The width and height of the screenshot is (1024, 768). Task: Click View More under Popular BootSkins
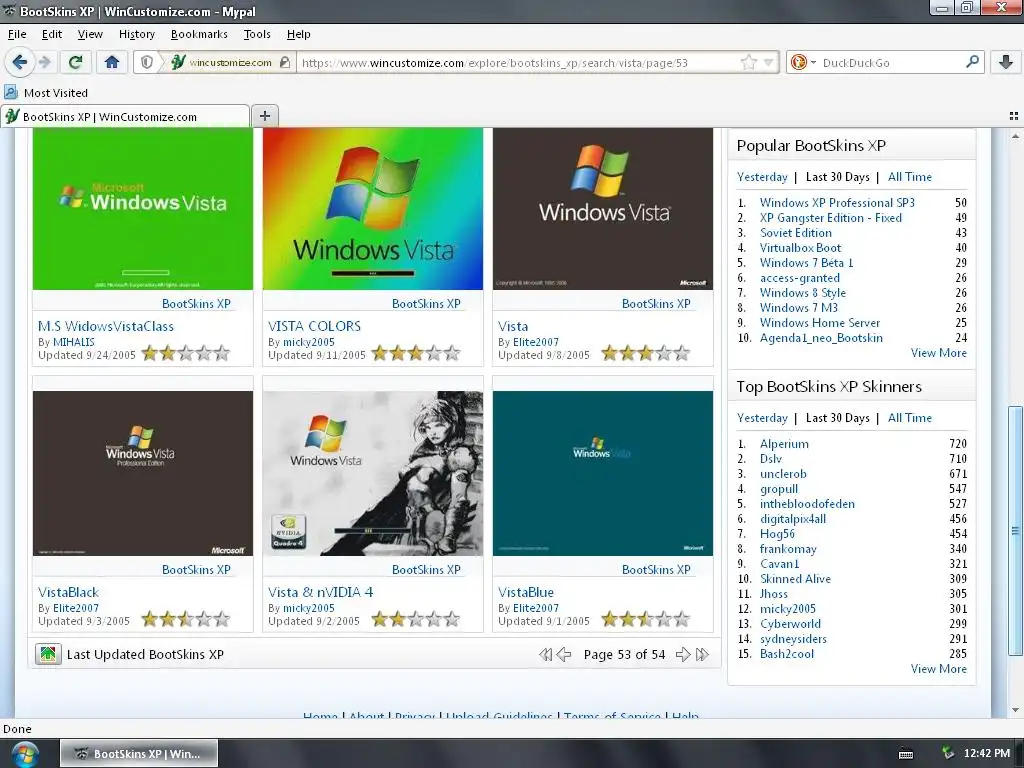coord(938,353)
